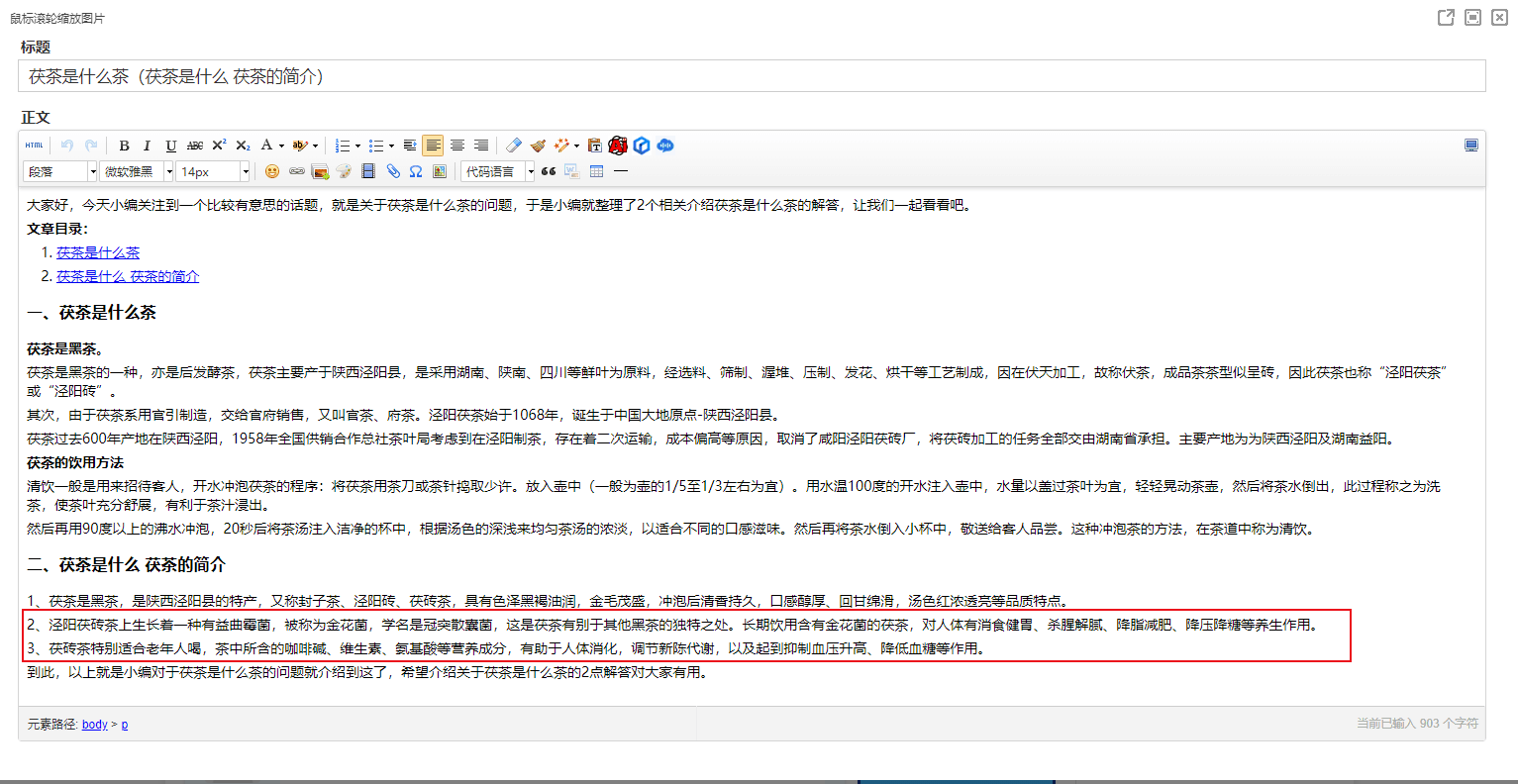Toggle bold formatting
Image resolution: width=1518 pixels, height=784 pixels.
[x=124, y=146]
